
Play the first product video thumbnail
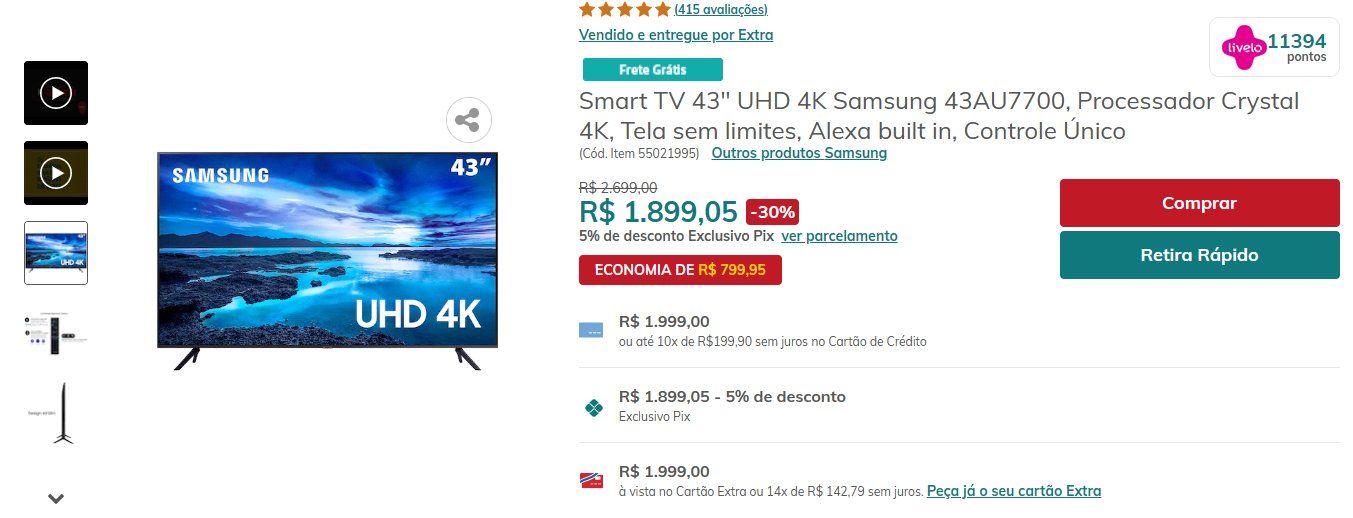pos(56,93)
